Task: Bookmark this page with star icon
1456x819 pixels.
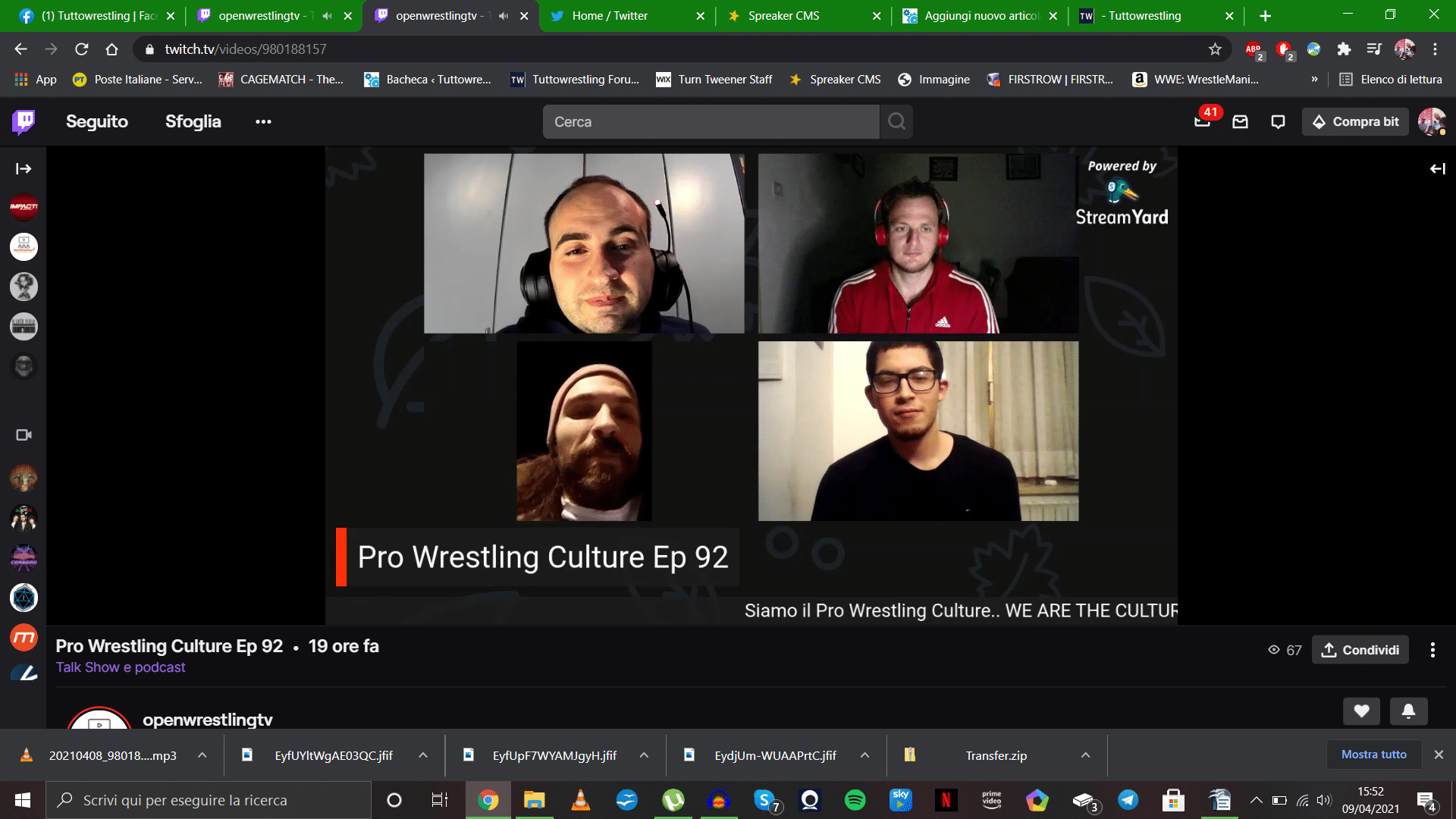Action: click(x=1215, y=49)
